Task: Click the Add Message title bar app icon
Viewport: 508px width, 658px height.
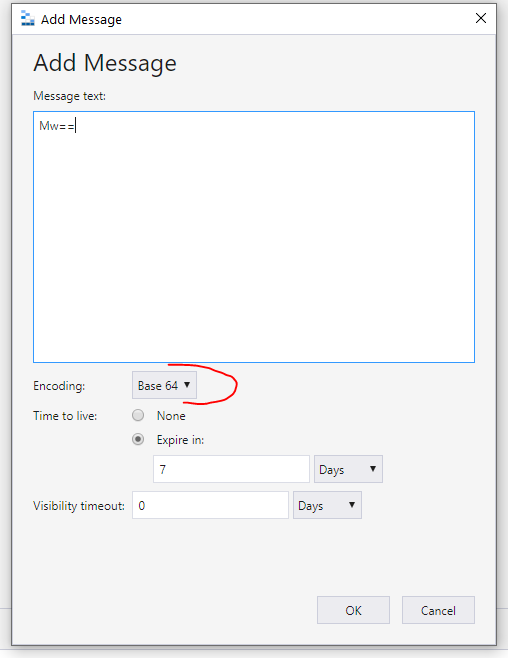Action: (x=28, y=19)
